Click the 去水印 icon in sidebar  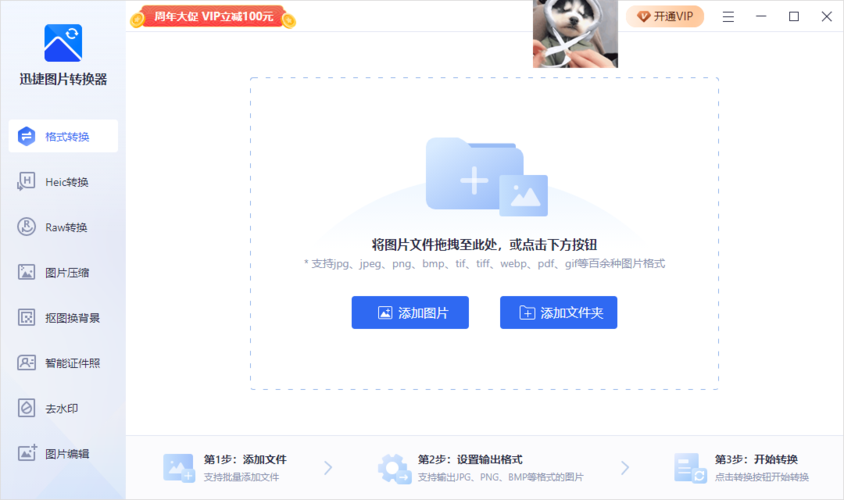(x=26, y=408)
